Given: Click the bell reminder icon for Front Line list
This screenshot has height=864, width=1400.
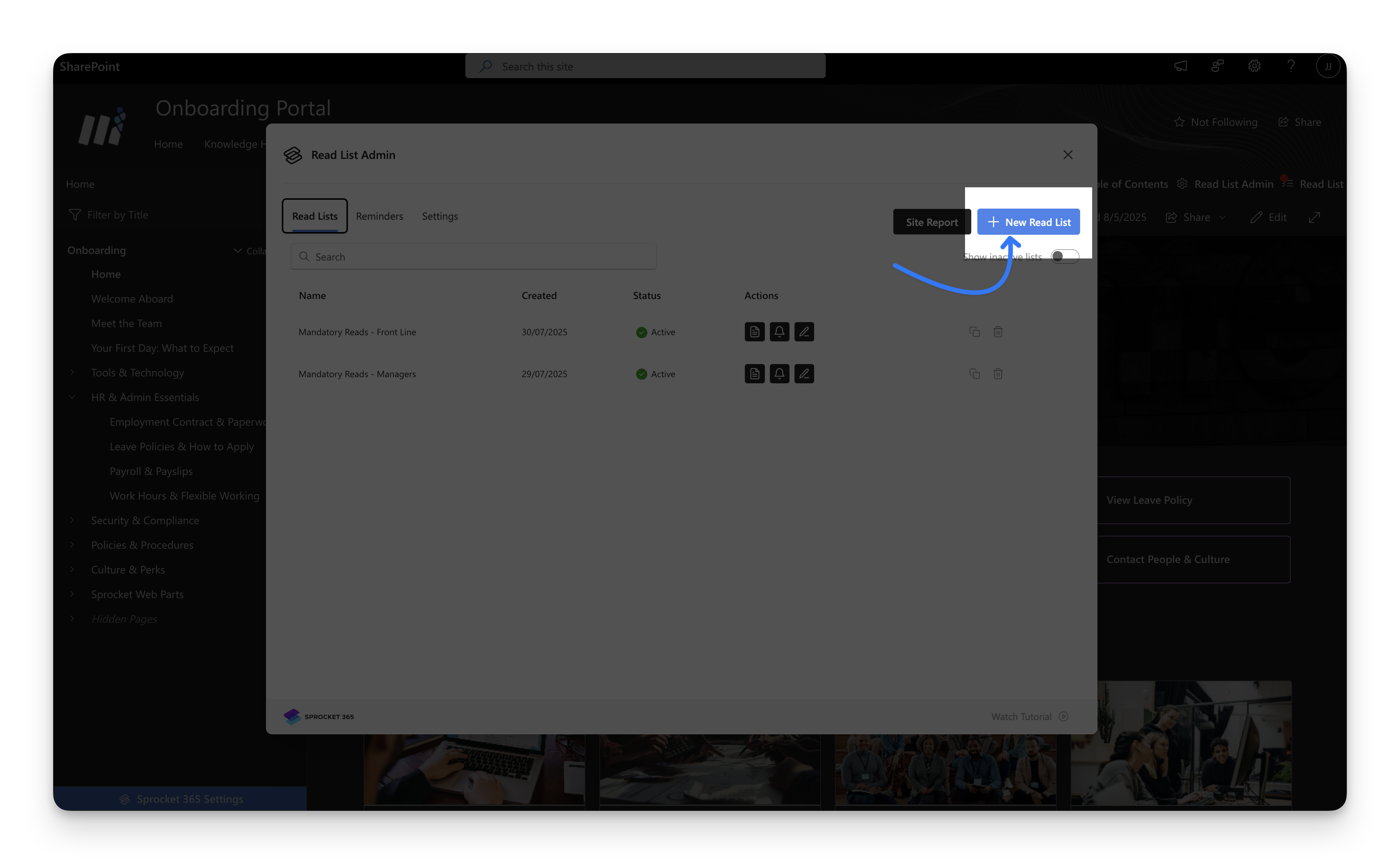Looking at the screenshot, I should (x=779, y=331).
